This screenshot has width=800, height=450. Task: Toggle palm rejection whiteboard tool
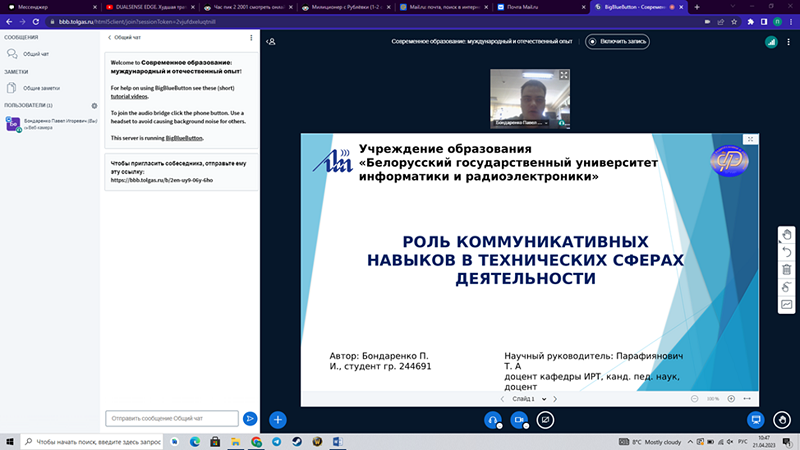pyautogui.click(x=787, y=287)
